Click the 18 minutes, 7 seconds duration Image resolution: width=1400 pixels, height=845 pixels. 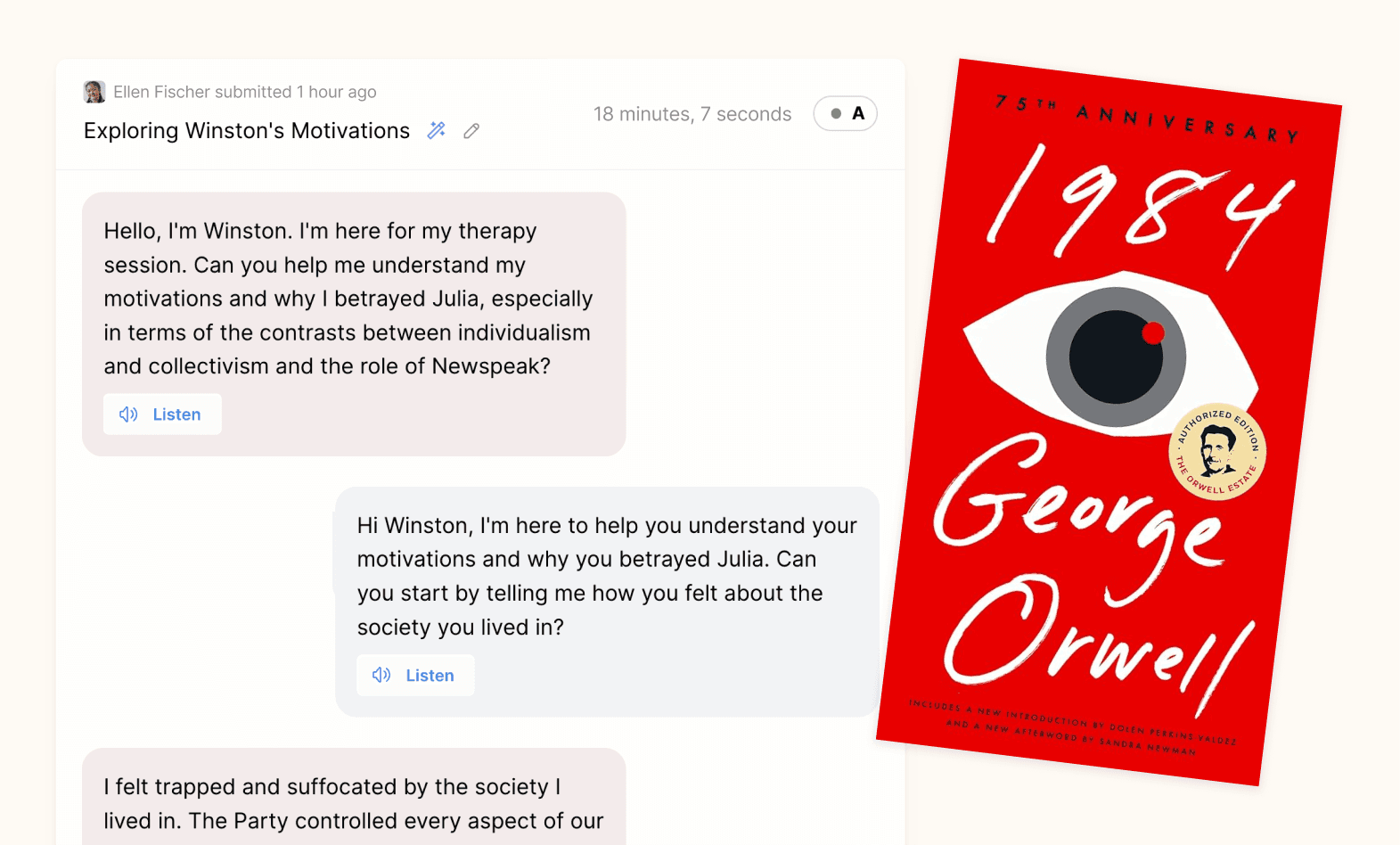click(x=692, y=114)
